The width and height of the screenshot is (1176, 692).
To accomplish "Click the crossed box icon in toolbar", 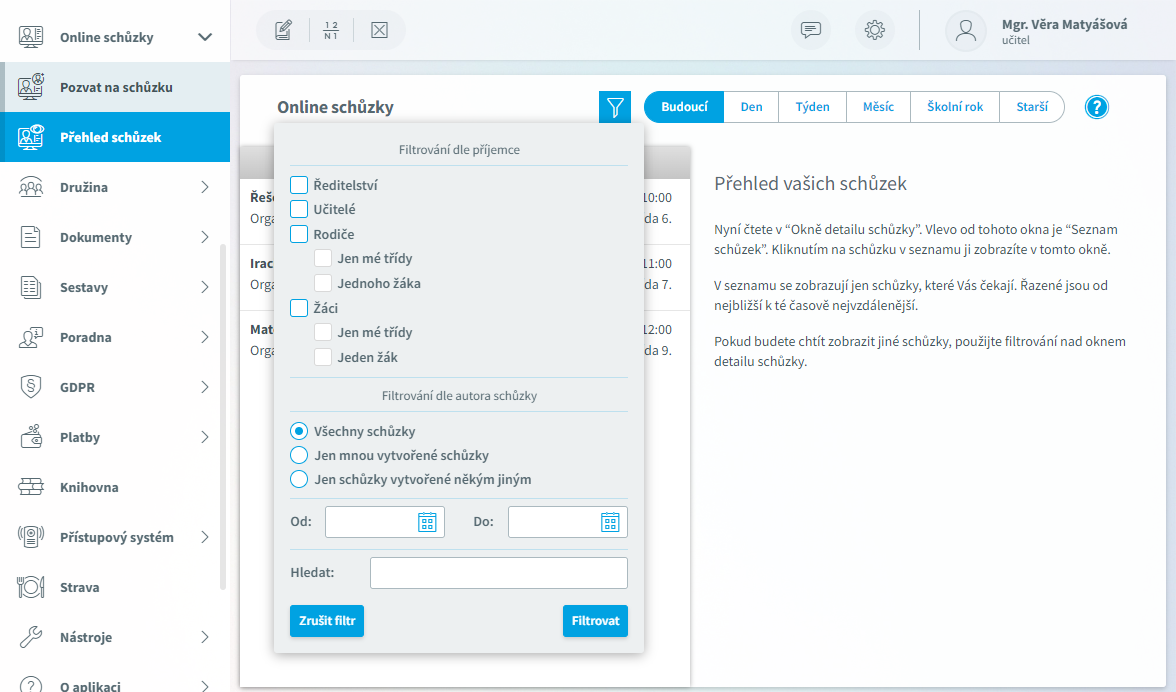I will 380,30.
